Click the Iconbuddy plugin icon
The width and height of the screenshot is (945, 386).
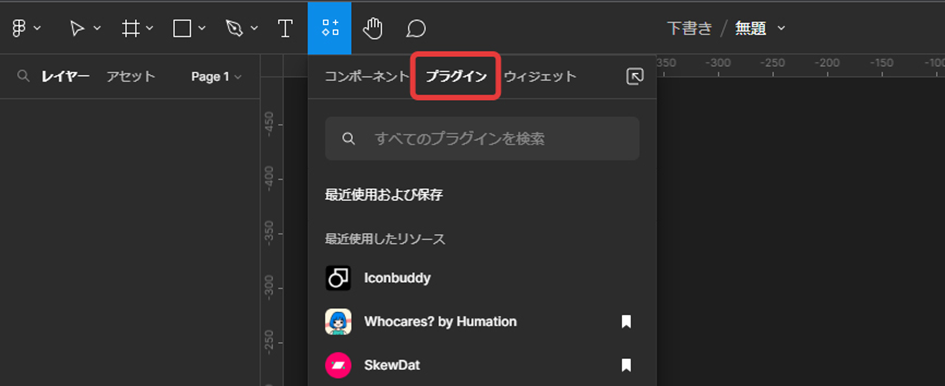click(x=338, y=278)
